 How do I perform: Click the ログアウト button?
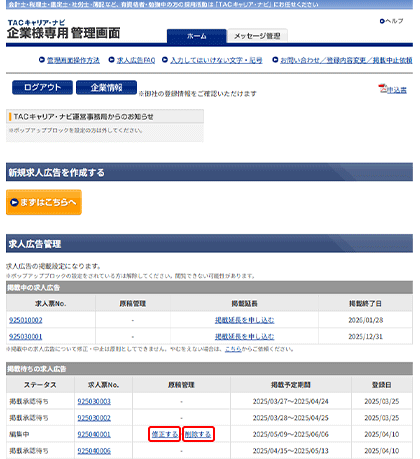pyautogui.click(x=42, y=87)
